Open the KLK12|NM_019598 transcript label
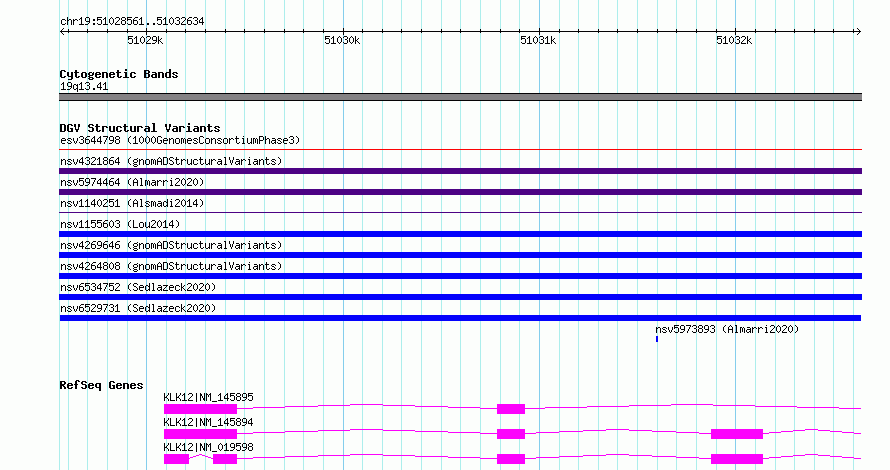This screenshot has width=890, height=470. click(x=208, y=447)
